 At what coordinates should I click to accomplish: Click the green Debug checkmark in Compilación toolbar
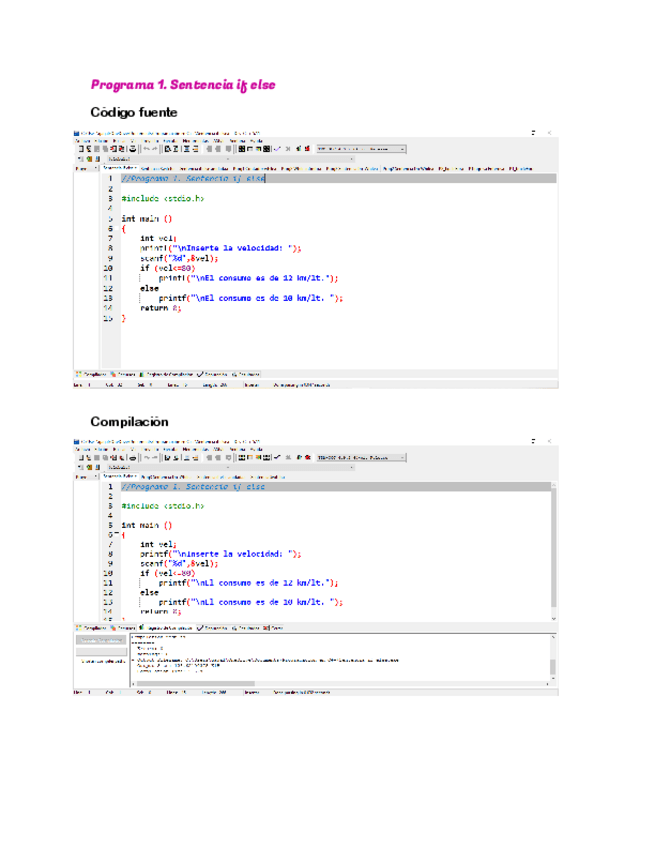coord(277,457)
